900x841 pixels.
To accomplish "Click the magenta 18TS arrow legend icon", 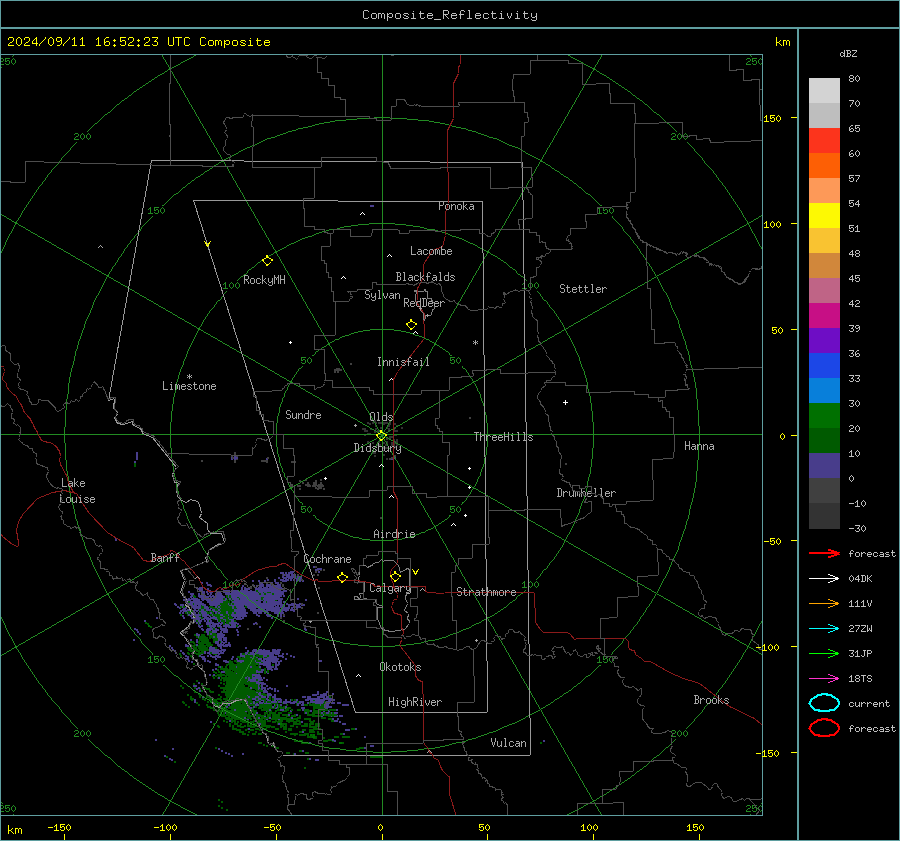I will coord(824,679).
